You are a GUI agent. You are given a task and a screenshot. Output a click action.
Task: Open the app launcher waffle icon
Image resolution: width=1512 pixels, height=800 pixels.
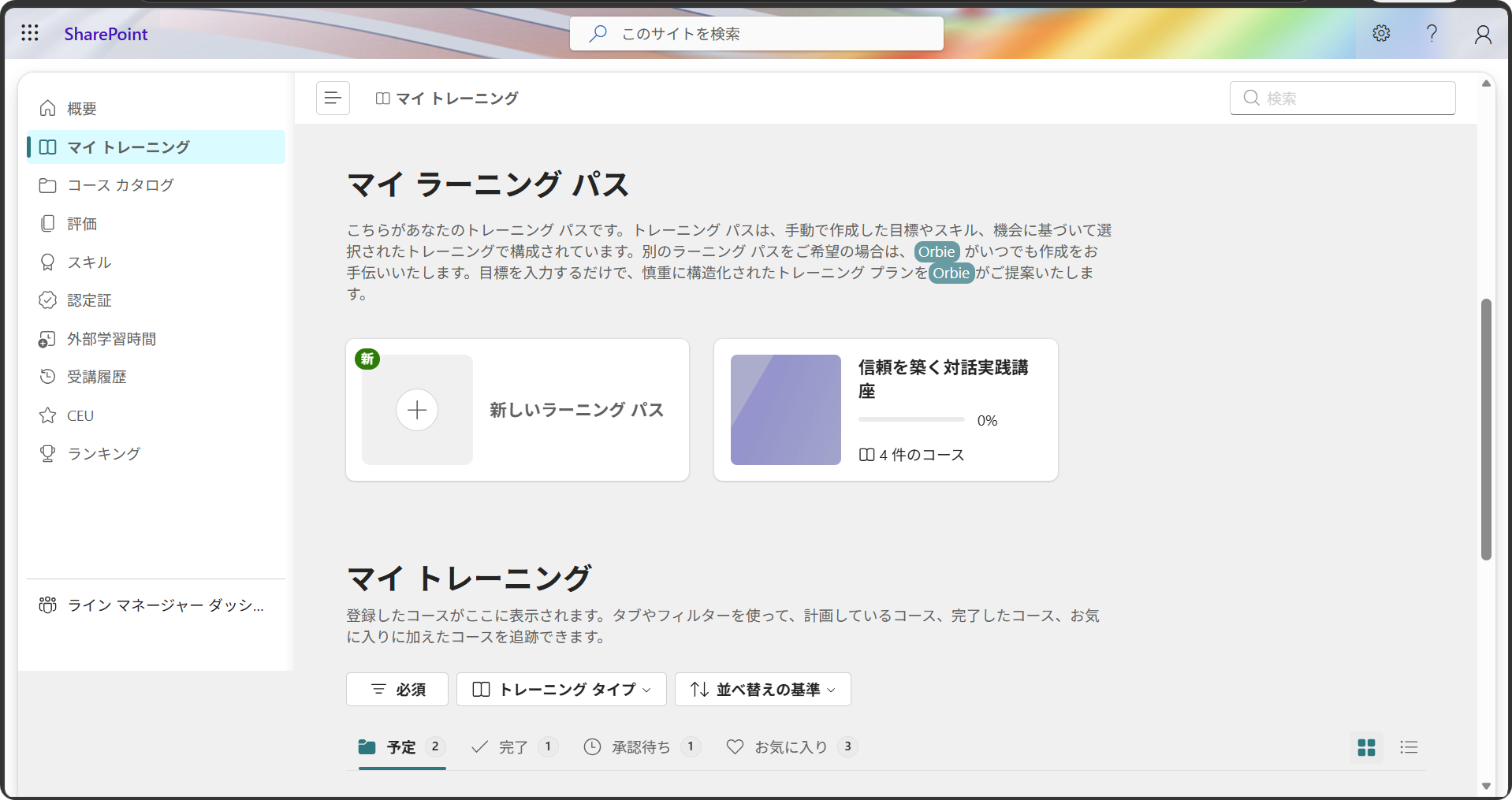pyautogui.click(x=30, y=33)
